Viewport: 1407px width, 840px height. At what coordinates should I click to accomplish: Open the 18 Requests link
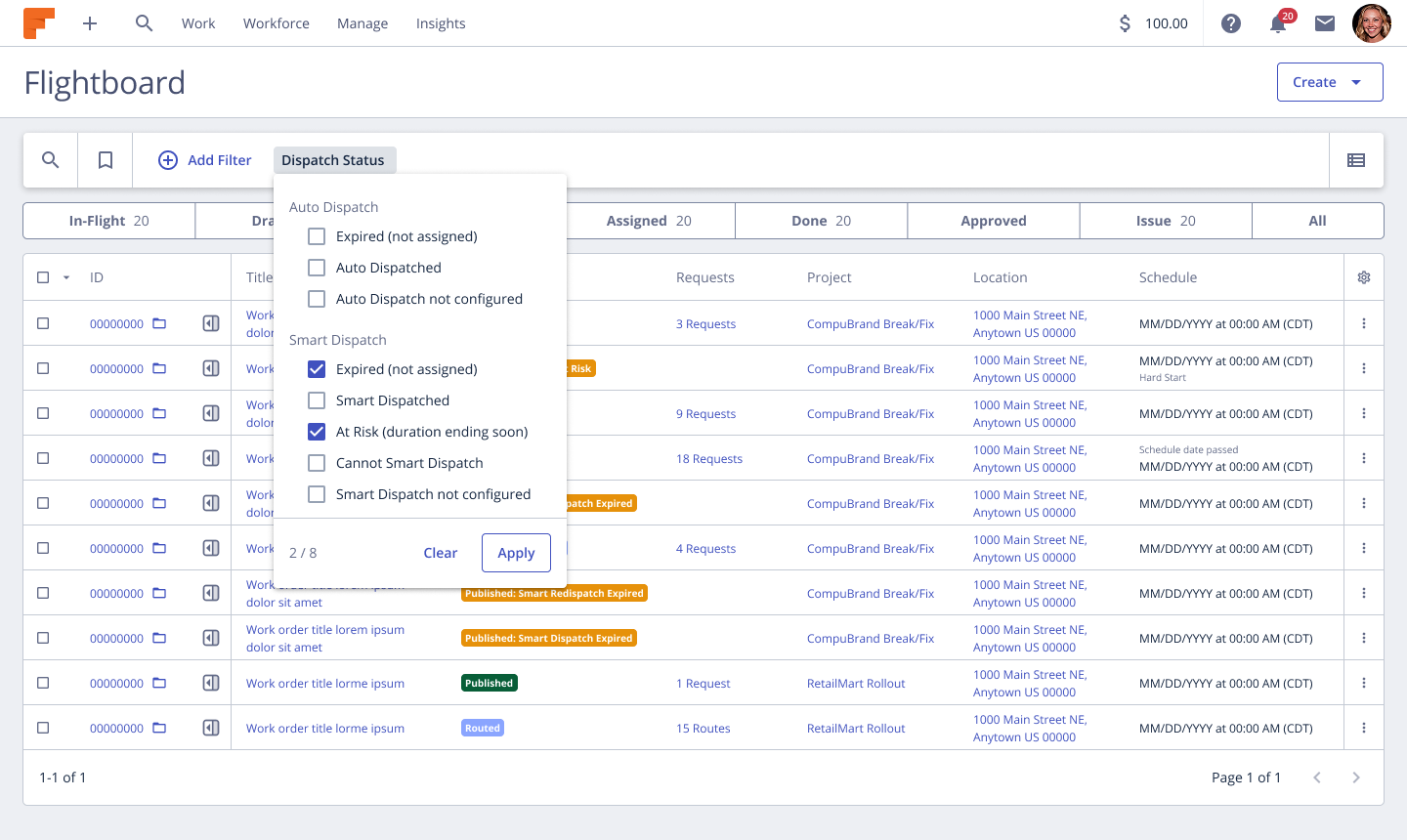709,458
